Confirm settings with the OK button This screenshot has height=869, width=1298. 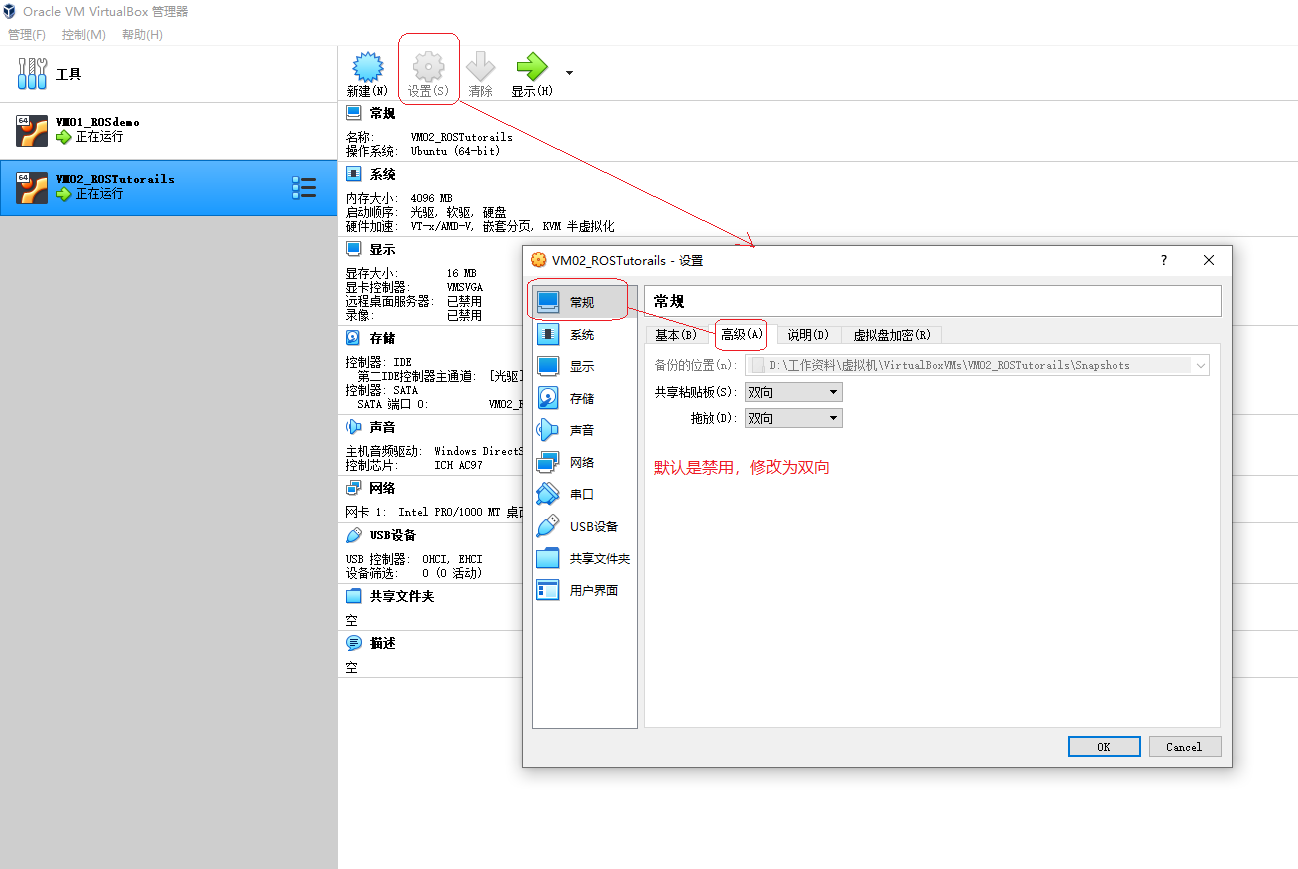coord(1104,746)
